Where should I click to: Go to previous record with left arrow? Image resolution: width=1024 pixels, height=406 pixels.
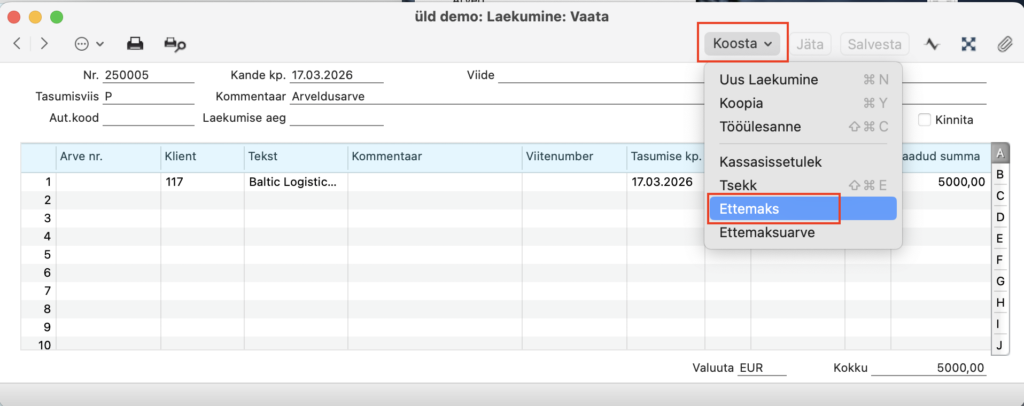pyautogui.click(x=17, y=44)
